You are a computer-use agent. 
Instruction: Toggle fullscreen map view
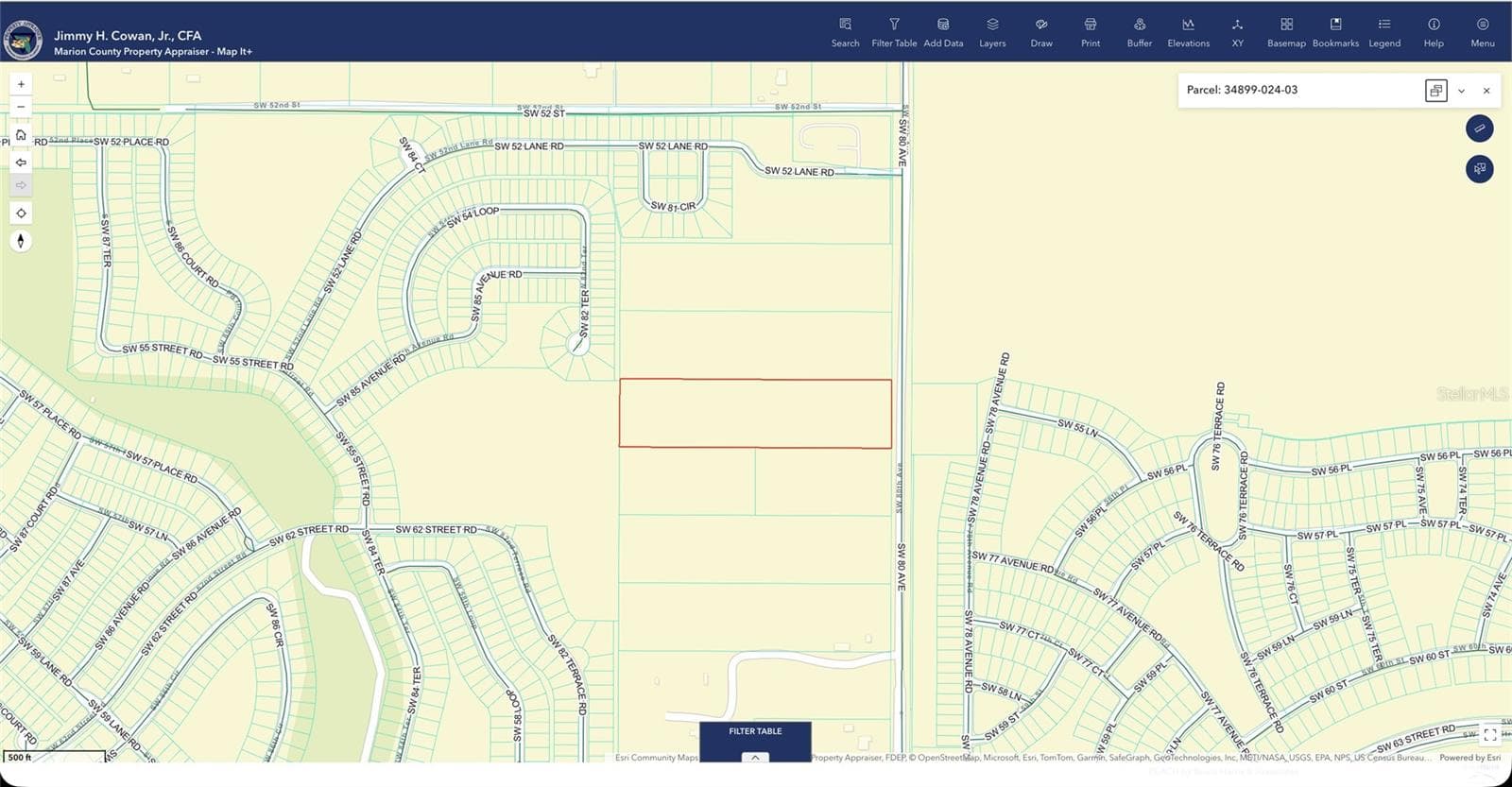click(1490, 735)
